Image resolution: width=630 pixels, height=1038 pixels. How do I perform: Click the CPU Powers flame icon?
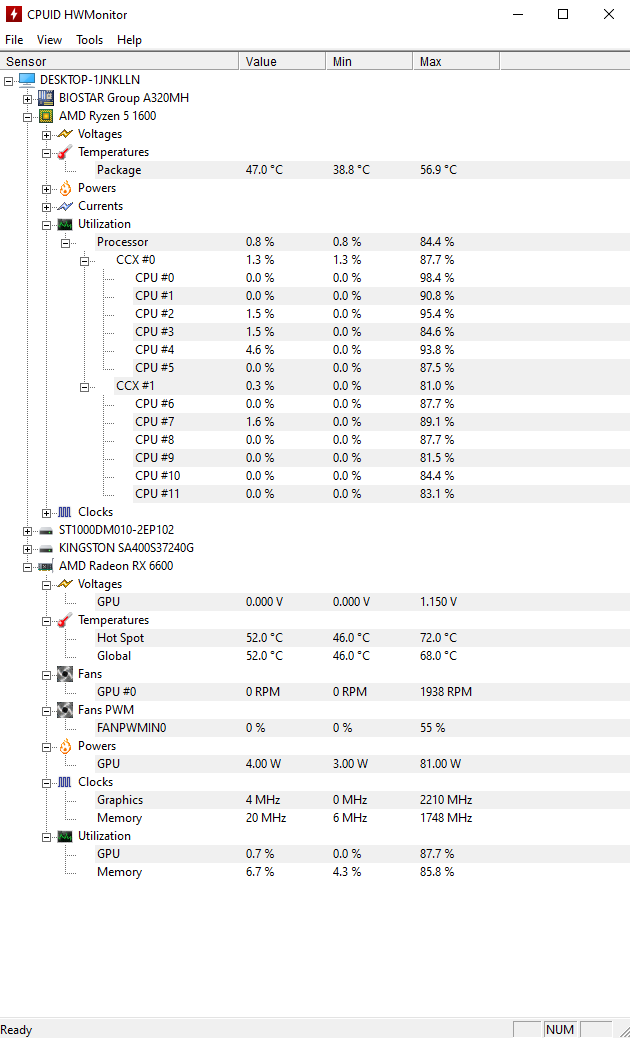coord(65,188)
